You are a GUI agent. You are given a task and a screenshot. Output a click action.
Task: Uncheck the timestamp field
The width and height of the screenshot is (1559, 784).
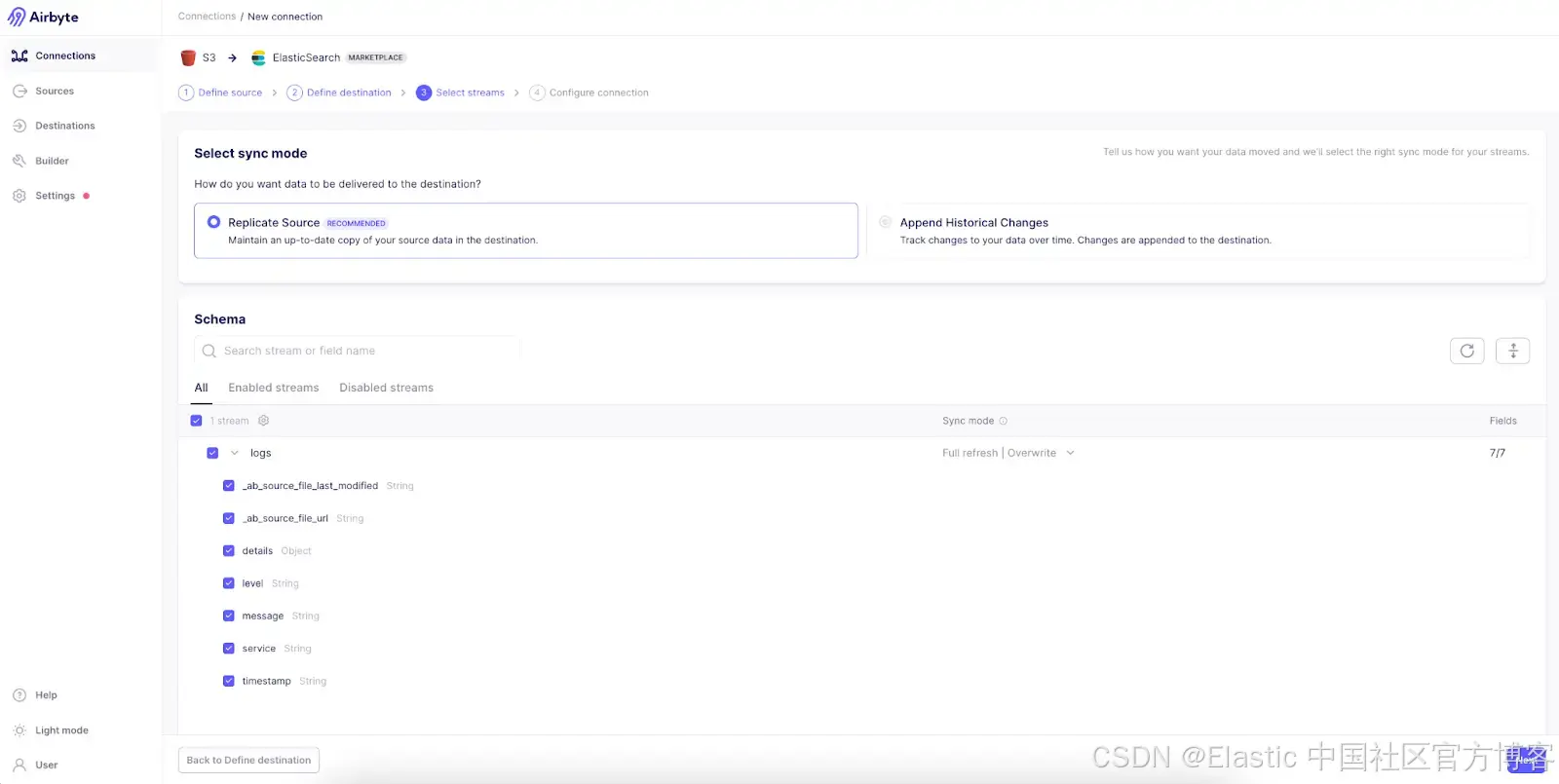tap(229, 682)
